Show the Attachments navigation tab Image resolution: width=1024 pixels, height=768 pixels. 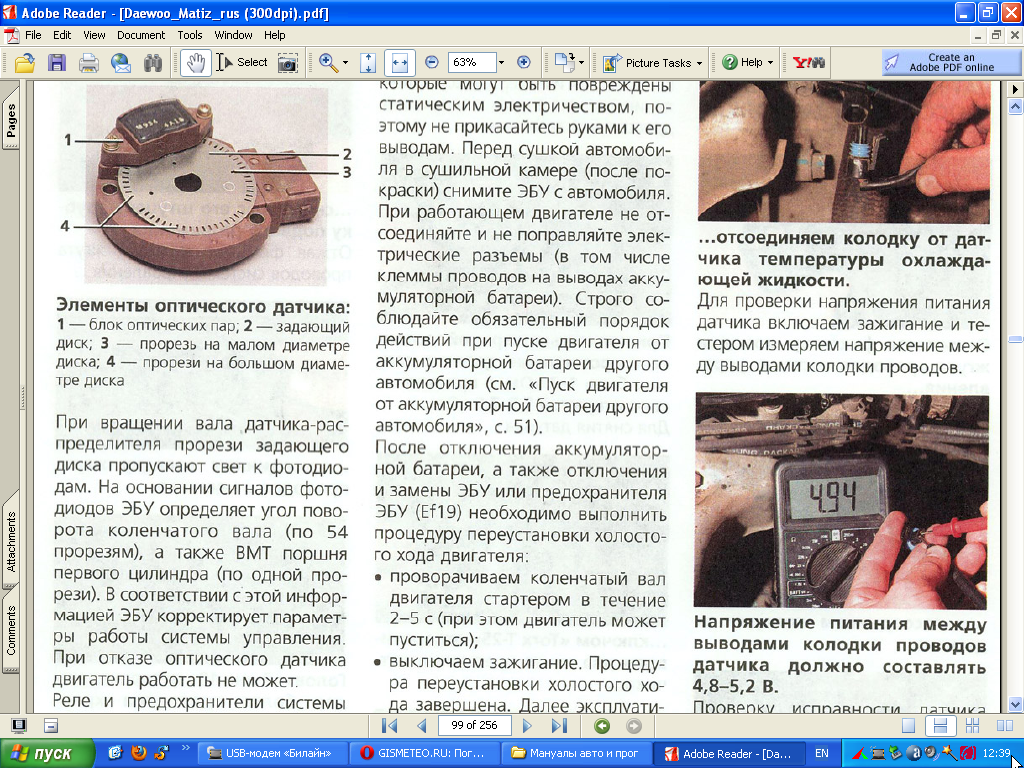pyautogui.click(x=11, y=539)
